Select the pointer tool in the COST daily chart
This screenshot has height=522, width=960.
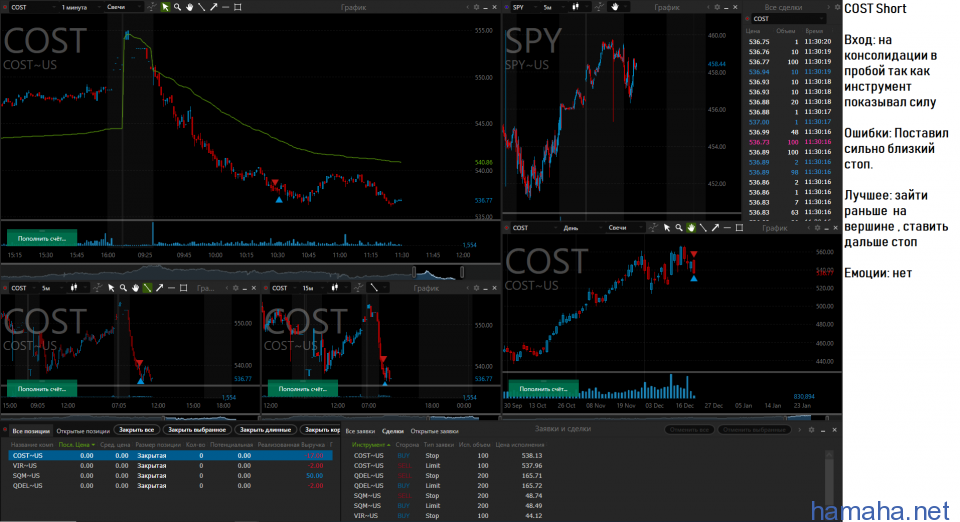(x=667, y=228)
